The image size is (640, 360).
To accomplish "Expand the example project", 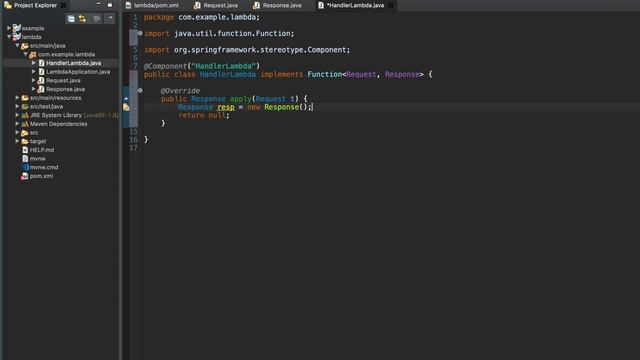I will coord(9,28).
